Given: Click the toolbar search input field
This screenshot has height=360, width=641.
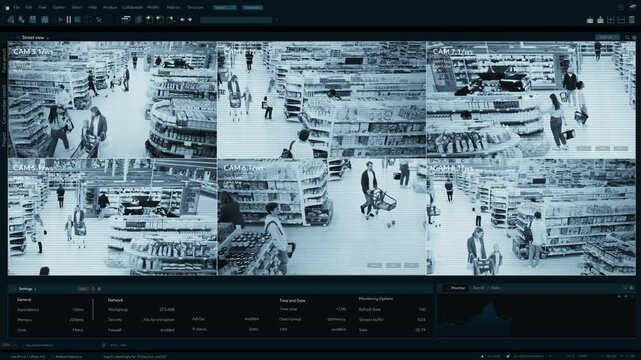Looking at the screenshot, I should 236,20.
